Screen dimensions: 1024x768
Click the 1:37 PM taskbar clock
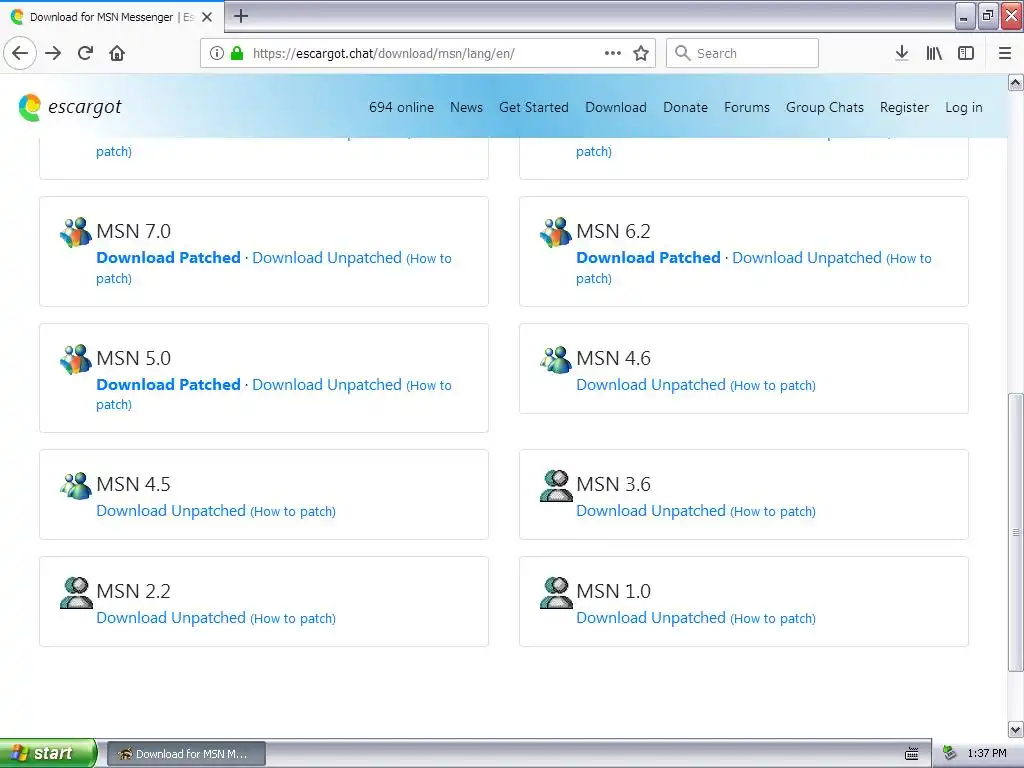coord(987,753)
